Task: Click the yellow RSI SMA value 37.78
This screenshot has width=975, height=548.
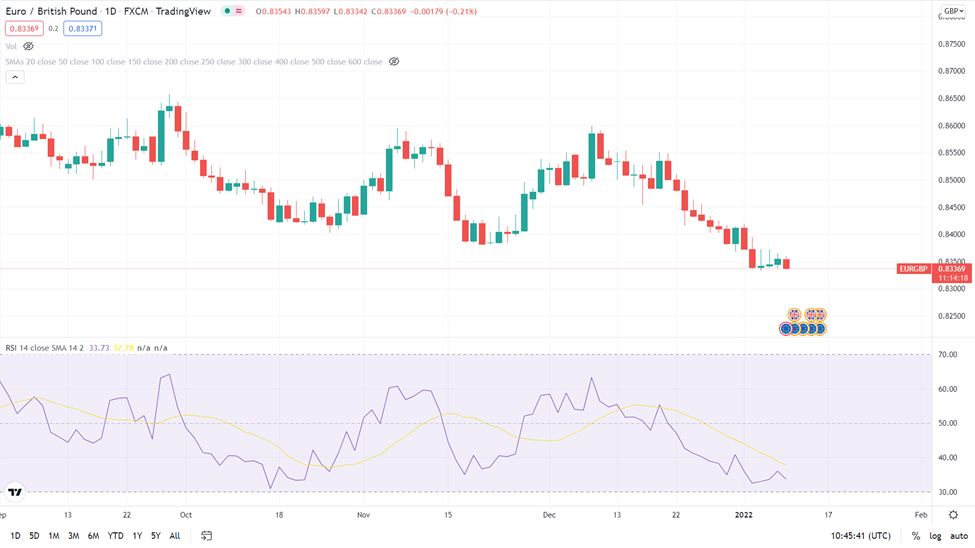Action: click(123, 348)
